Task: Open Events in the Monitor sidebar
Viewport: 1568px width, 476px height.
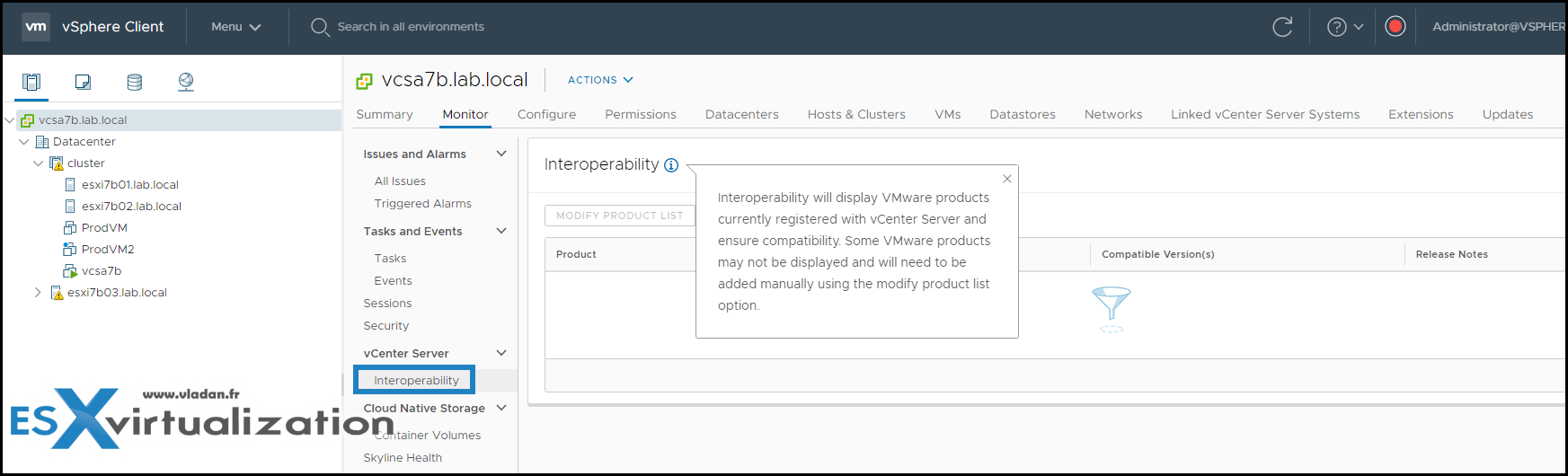Action: coord(393,281)
